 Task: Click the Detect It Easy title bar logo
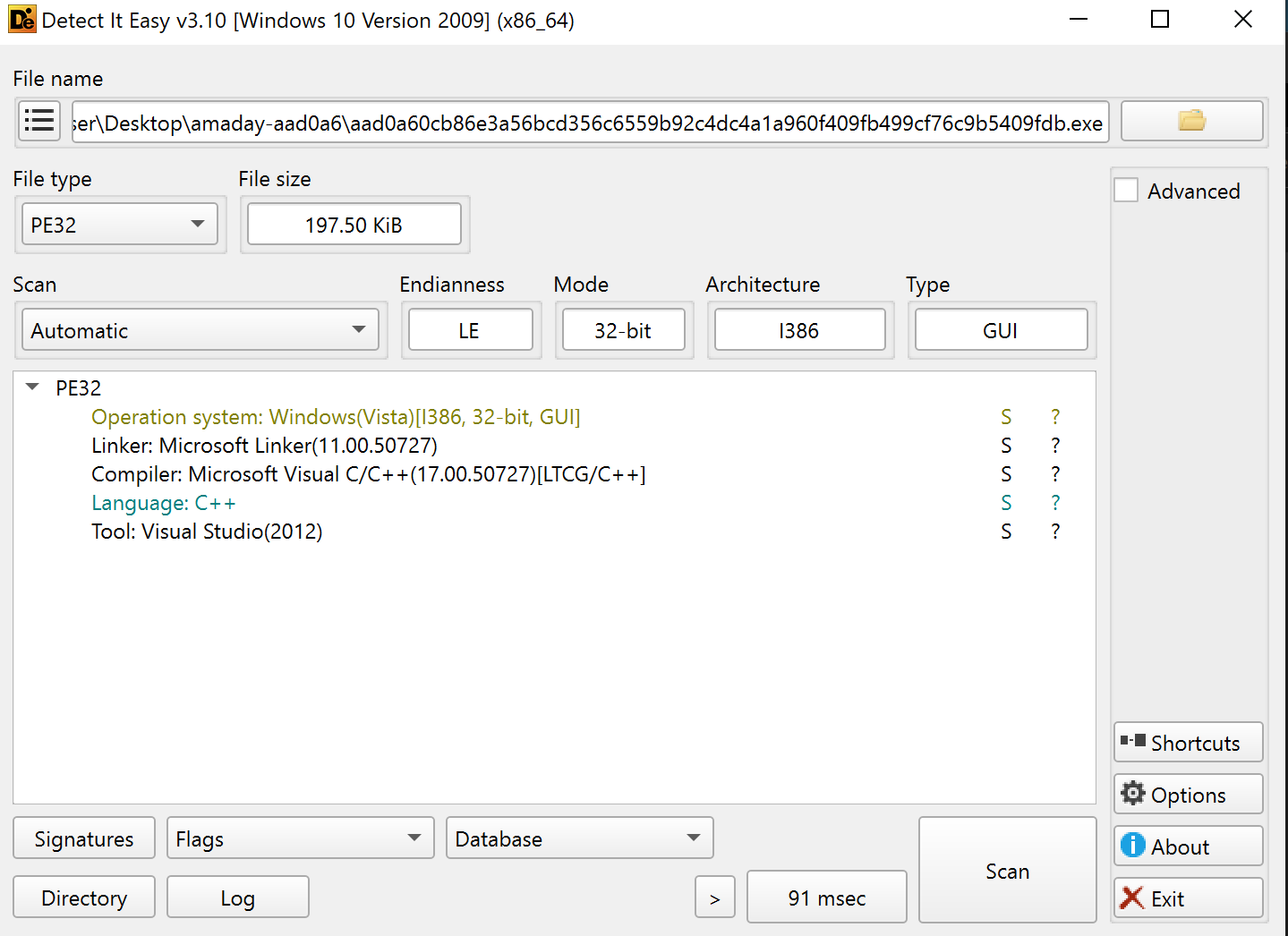pyautogui.click(x=21, y=20)
